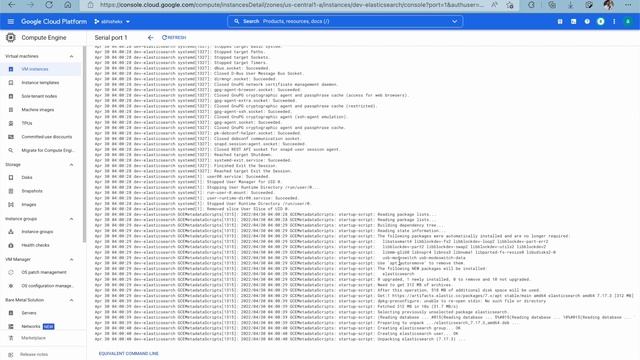
Task: Add page to browser favorites star
Action: (510, 5)
